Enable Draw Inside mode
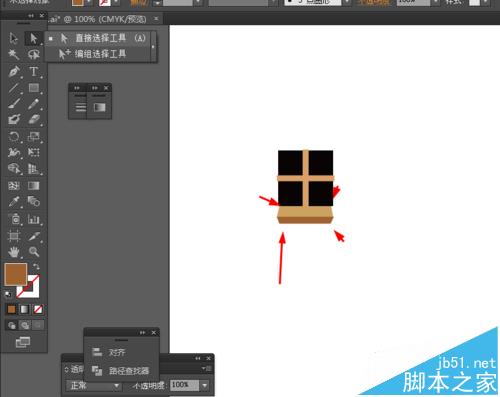Screen dimensions: 500x397 (38, 325)
